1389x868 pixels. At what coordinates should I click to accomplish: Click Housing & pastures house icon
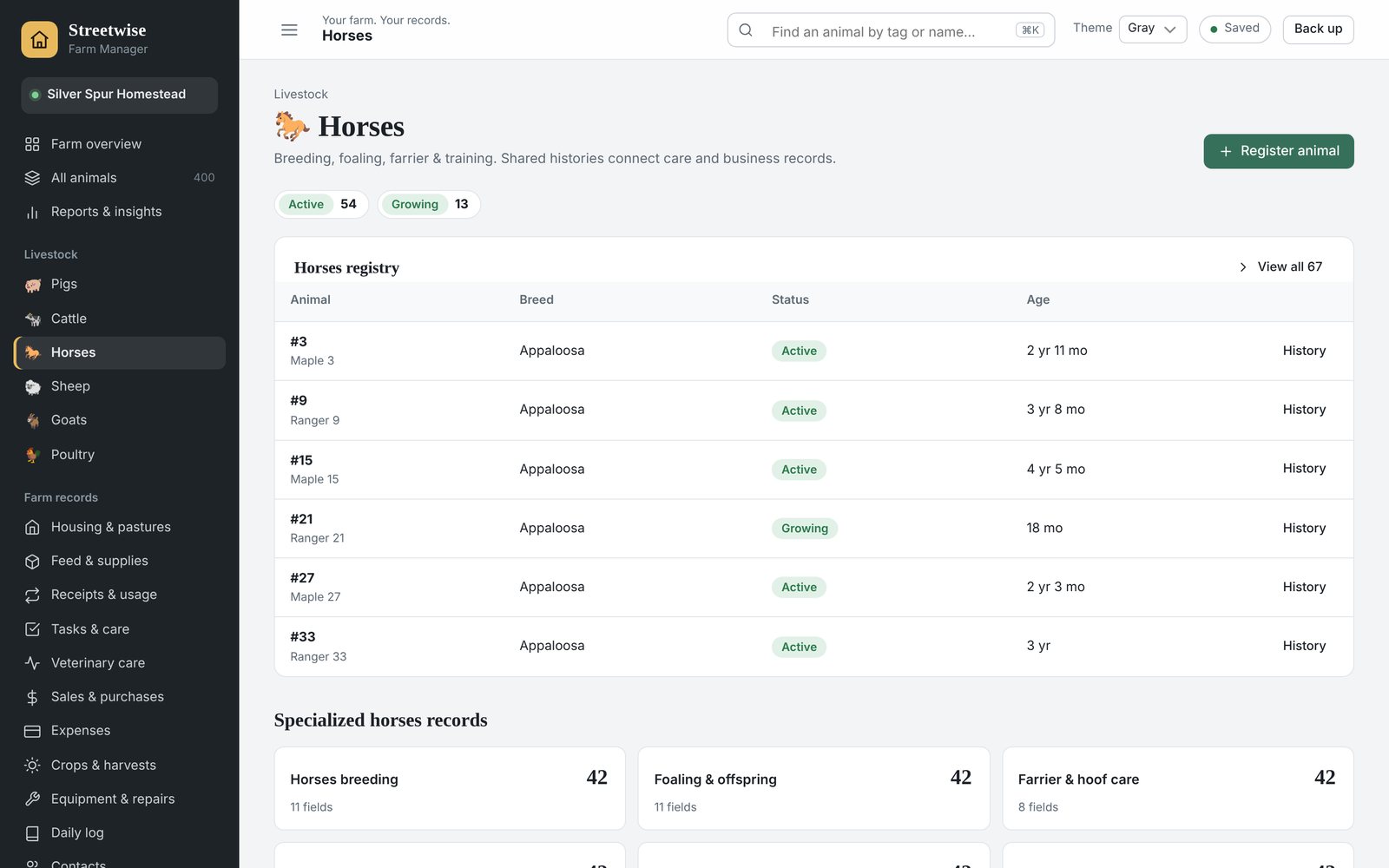[x=32, y=527]
